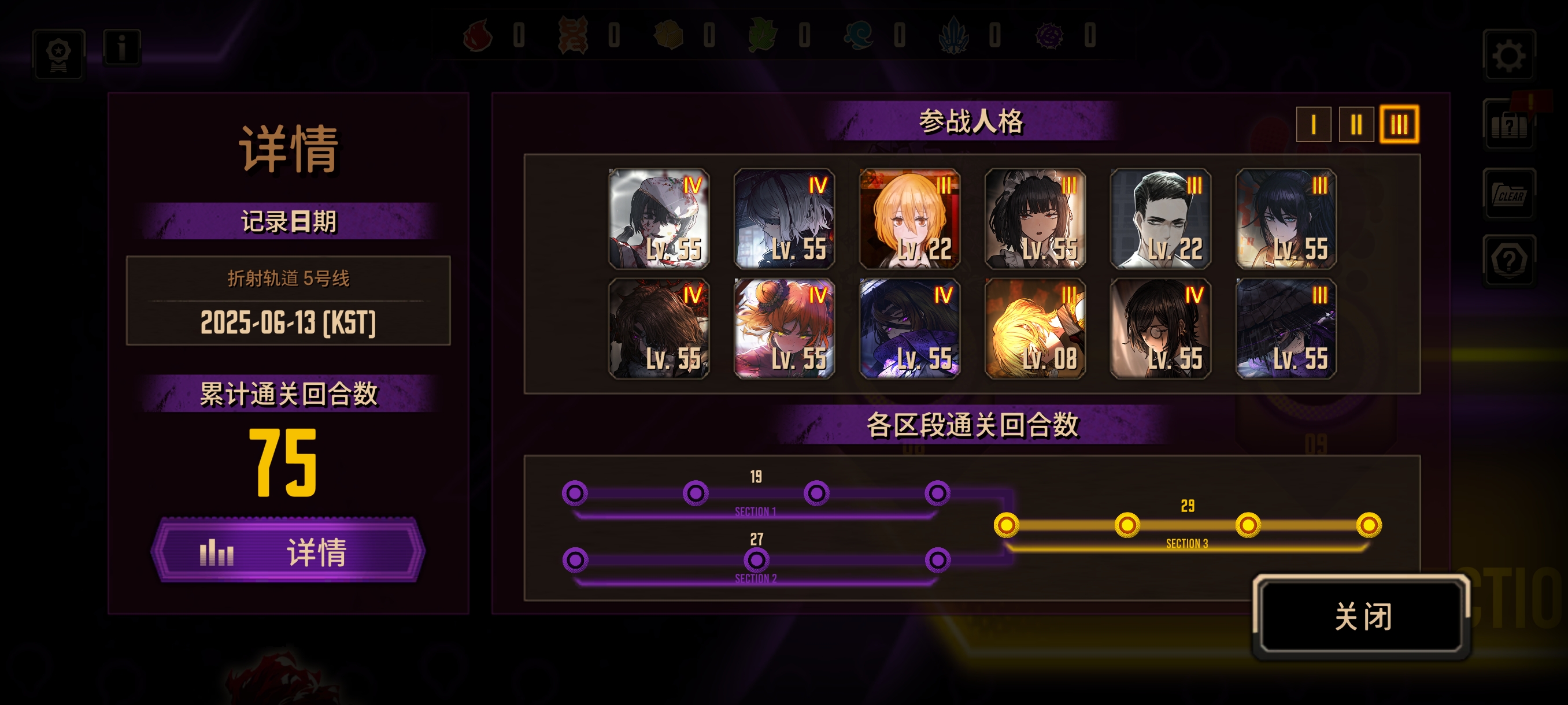
Task: Click the info "i" icon
Action: pyautogui.click(x=123, y=47)
